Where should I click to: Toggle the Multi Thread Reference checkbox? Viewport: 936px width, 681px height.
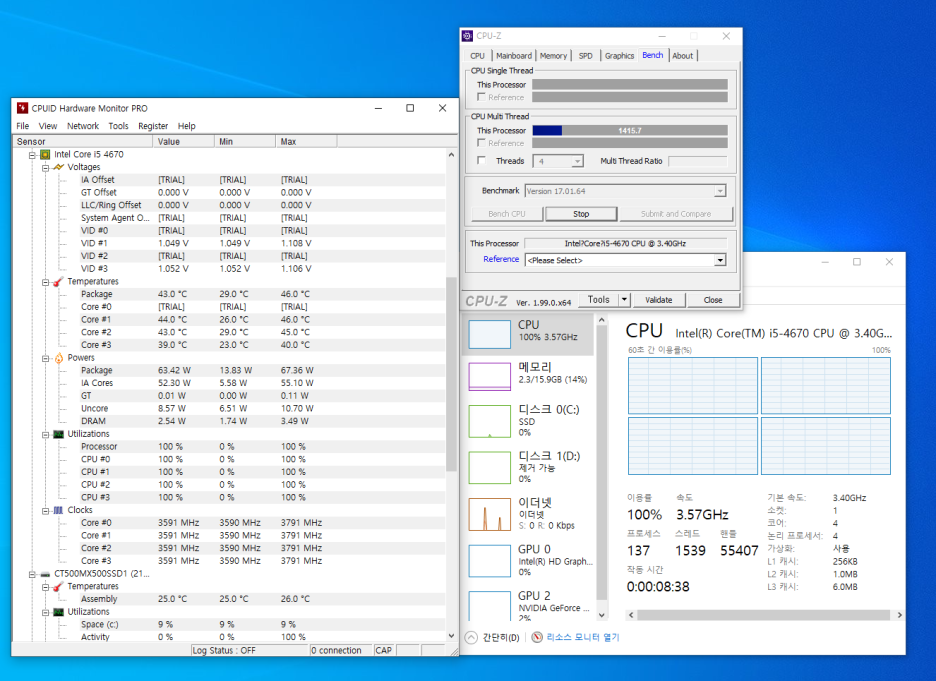point(481,143)
